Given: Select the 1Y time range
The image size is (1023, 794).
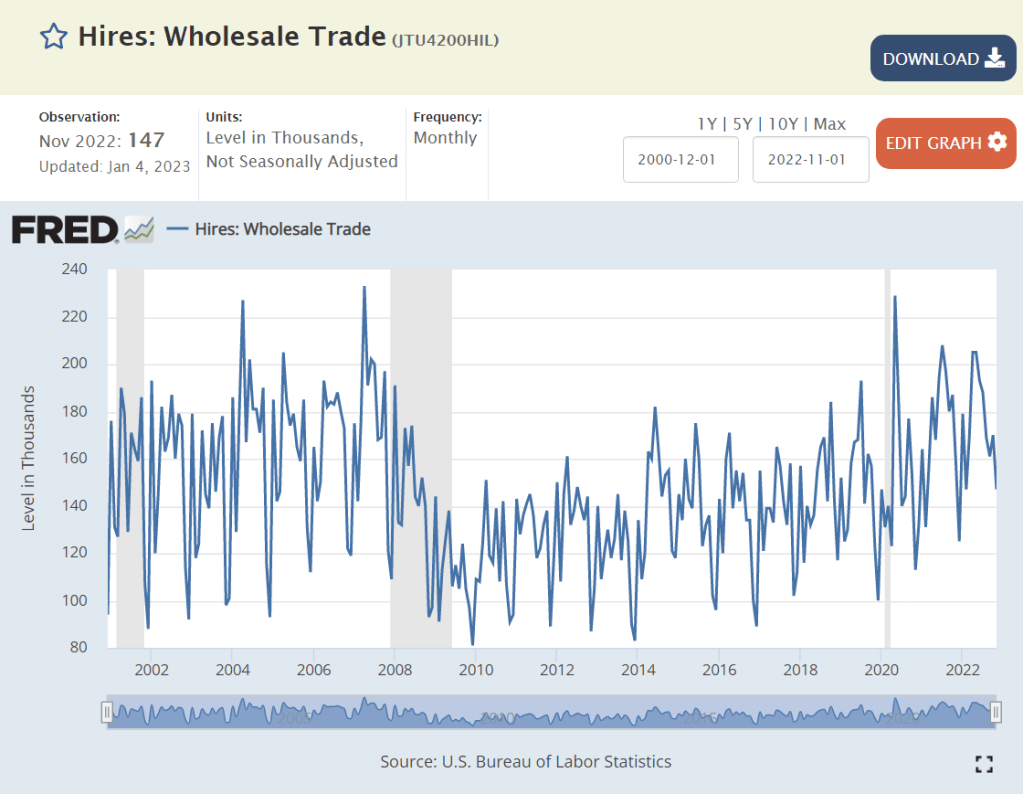Looking at the screenshot, I should coord(707,124).
